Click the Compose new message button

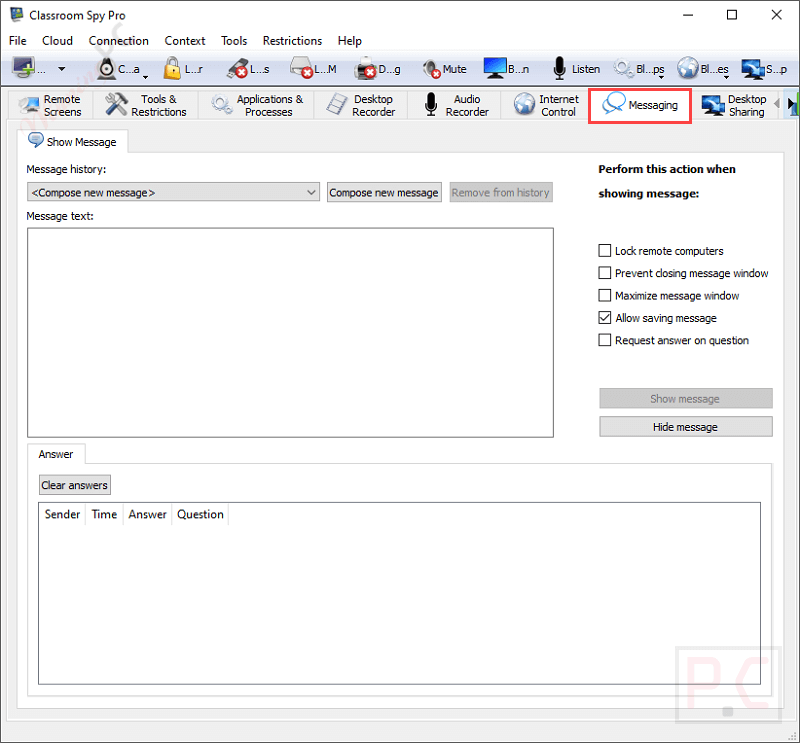(x=384, y=191)
